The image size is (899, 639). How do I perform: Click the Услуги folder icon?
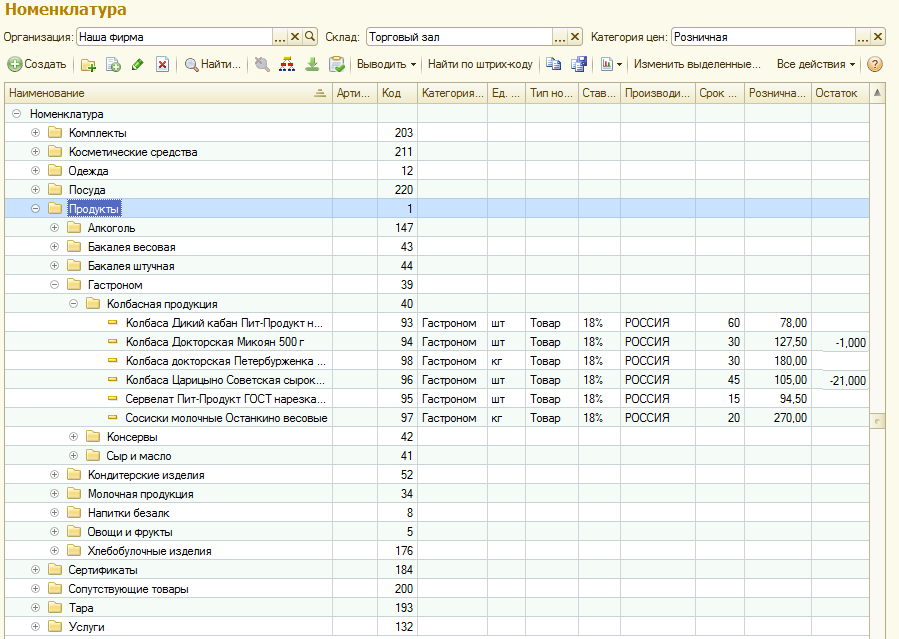pos(55,626)
